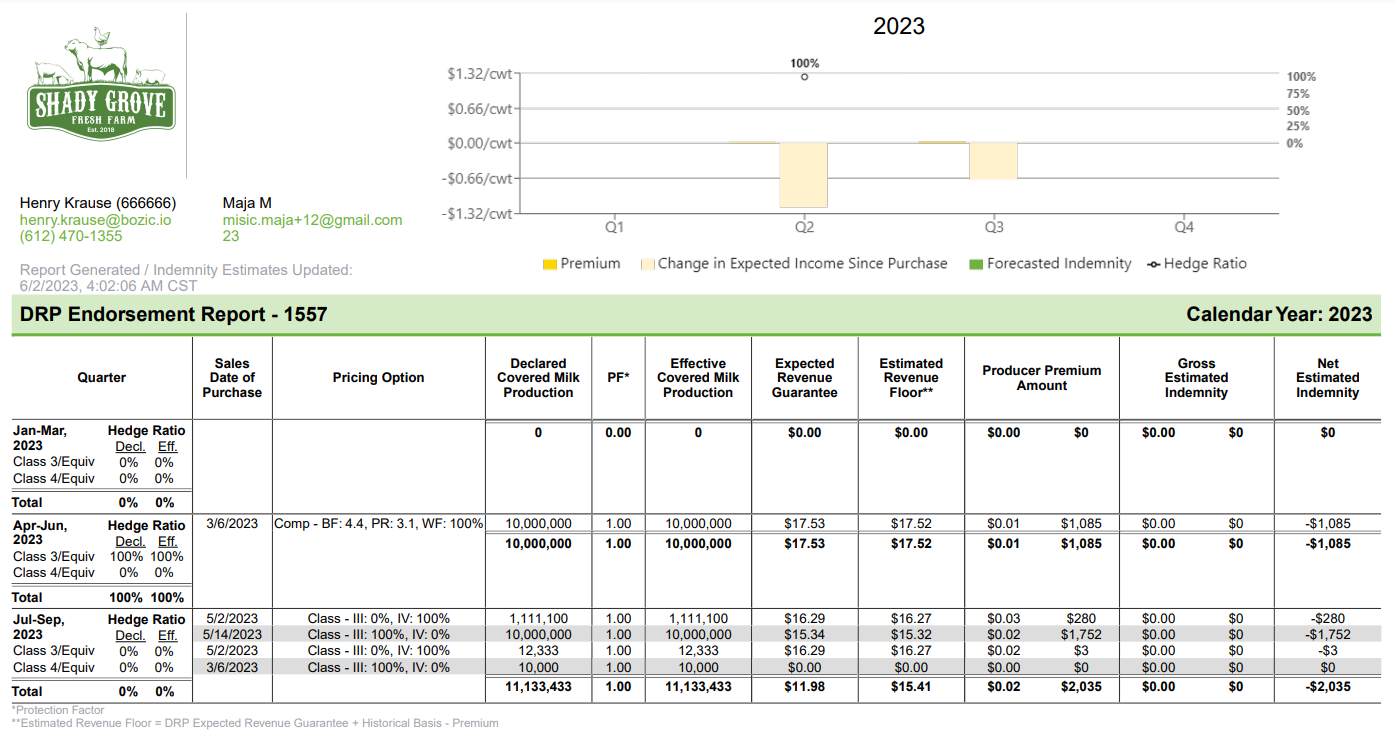Click the 1,111,100 declared production value
The width and height of the screenshot is (1395, 736).
coord(538,619)
